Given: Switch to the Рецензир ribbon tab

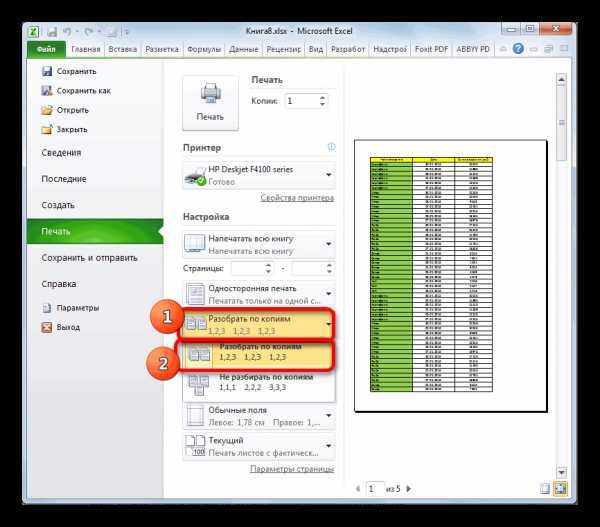Looking at the screenshot, I should (284, 49).
